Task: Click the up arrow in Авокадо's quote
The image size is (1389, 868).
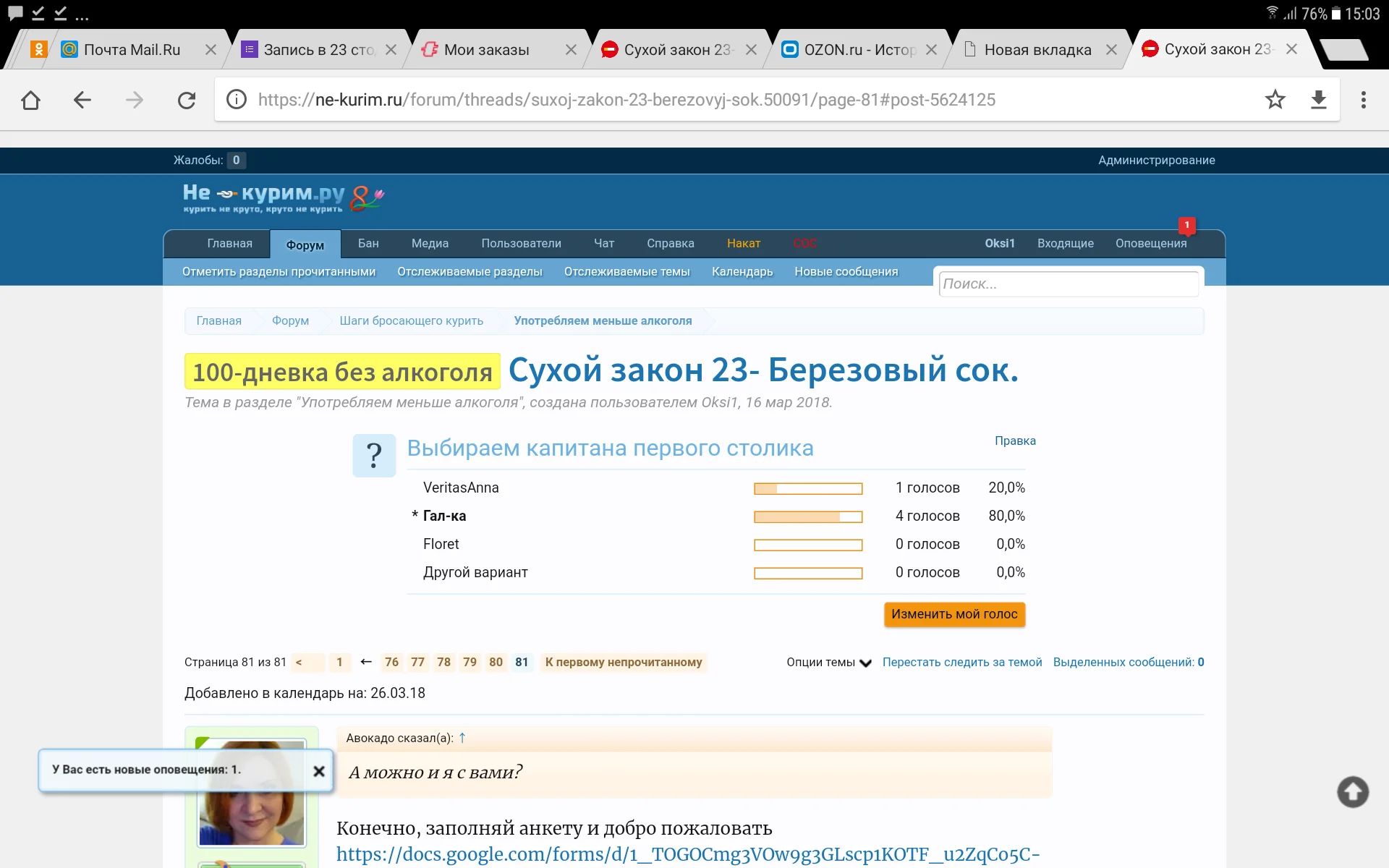Action: coord(462,738)
